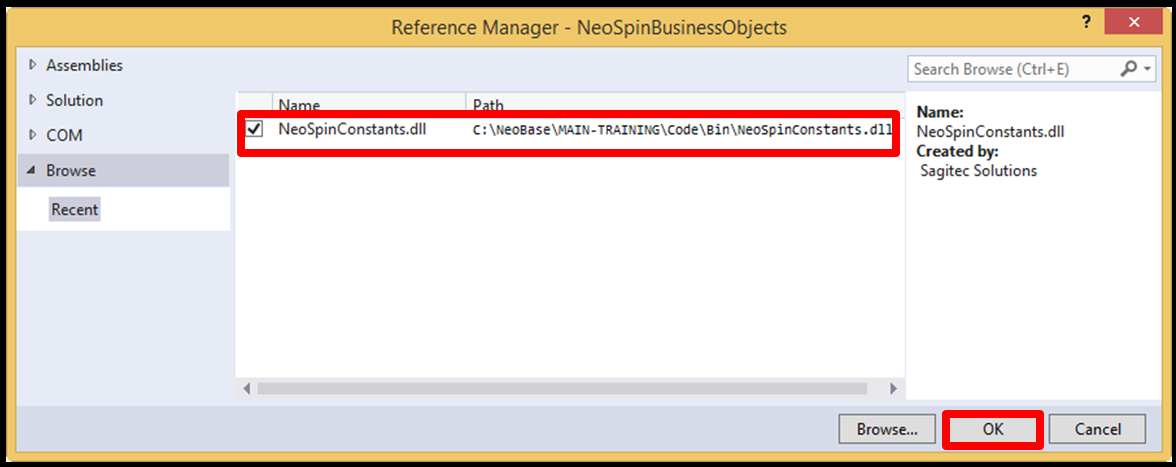Expand the Solution category arrow
1176x467 pixels.
[33, 100]
